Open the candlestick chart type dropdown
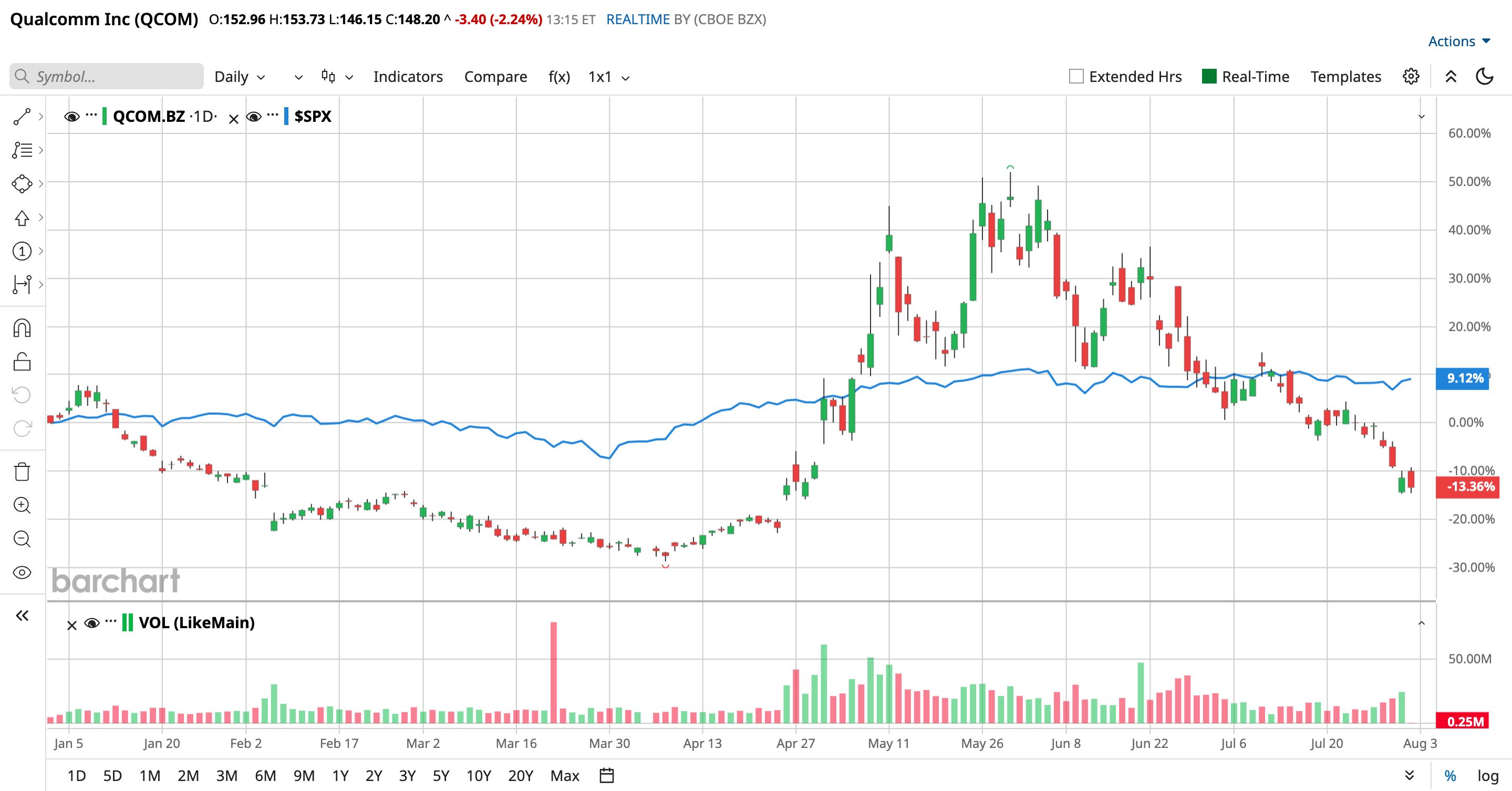This screenshot has height=791, width=1512. 337,77
